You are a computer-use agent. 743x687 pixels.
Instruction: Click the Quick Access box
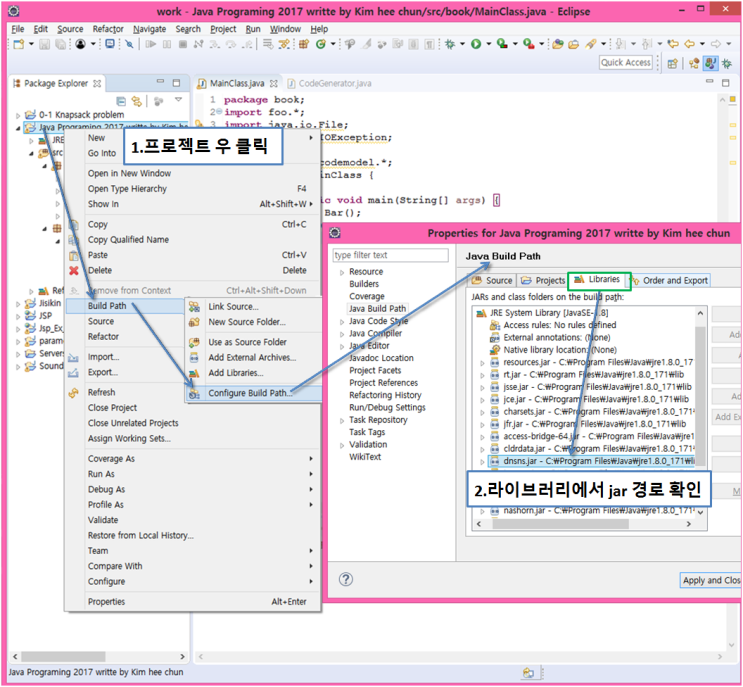626,62
